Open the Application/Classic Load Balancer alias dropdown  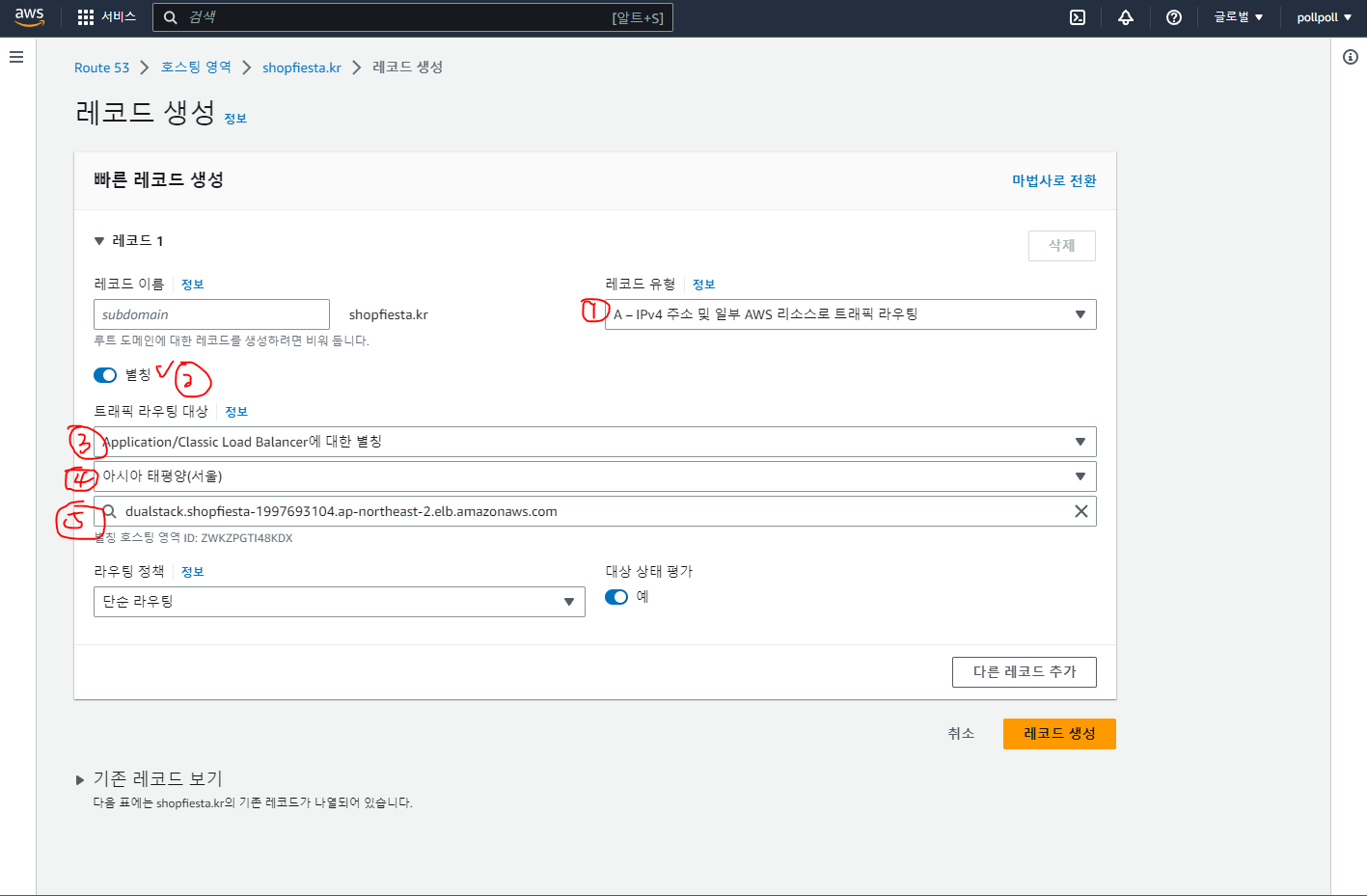pyautogui.click(x=595, y=442)
